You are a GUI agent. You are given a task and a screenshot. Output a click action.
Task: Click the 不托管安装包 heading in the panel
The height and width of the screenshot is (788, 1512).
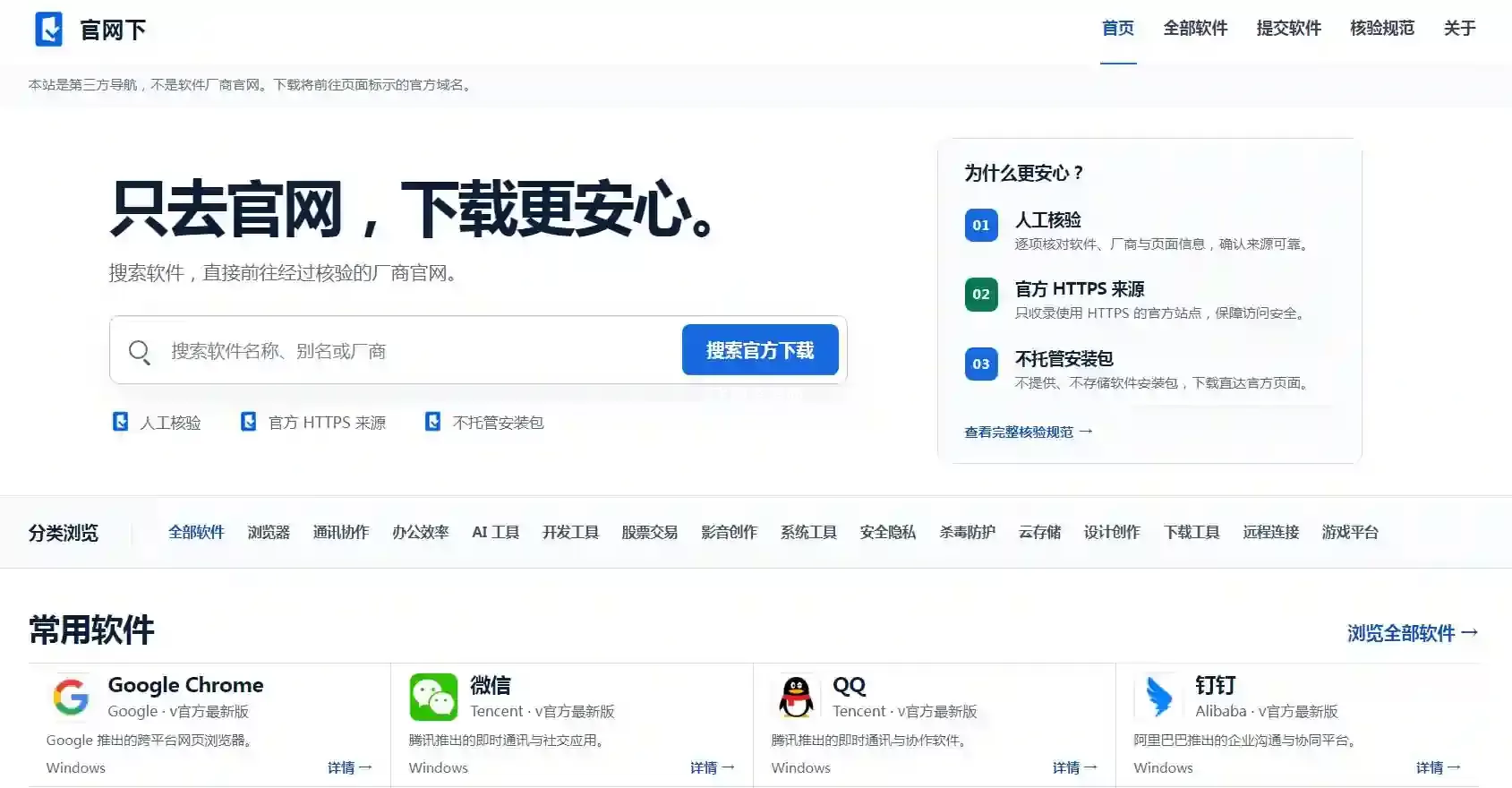click(x=1064, y=358)
